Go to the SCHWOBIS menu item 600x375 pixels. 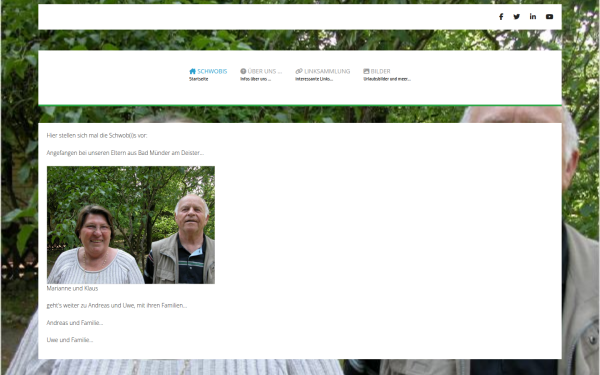click(212, 71)
